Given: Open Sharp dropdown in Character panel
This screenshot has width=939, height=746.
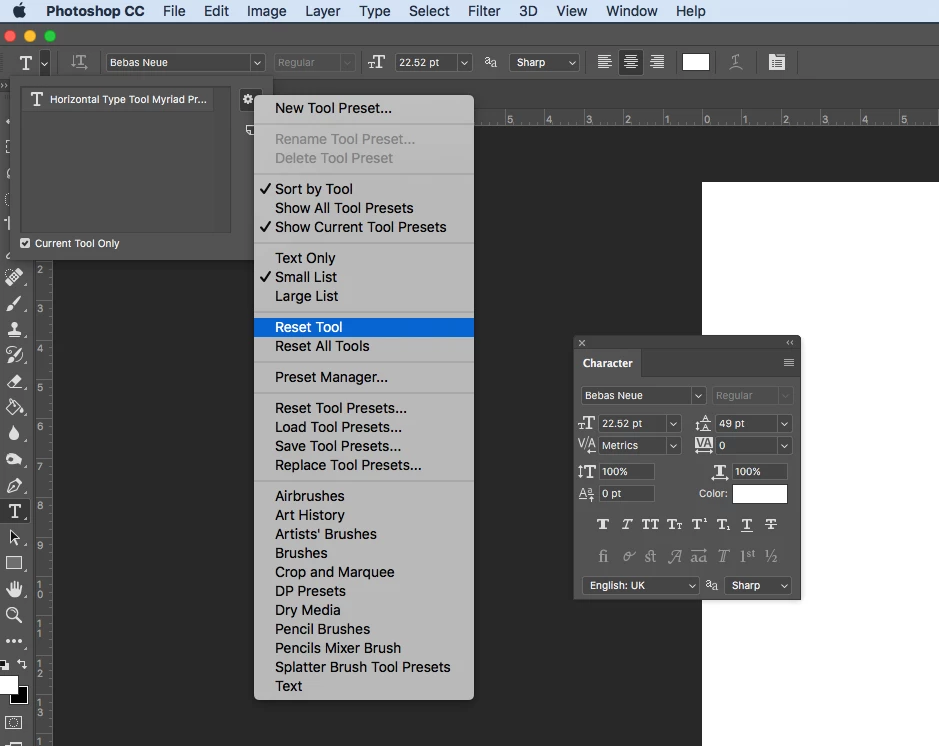Looking at the screenshot, I should pos(758,586).
